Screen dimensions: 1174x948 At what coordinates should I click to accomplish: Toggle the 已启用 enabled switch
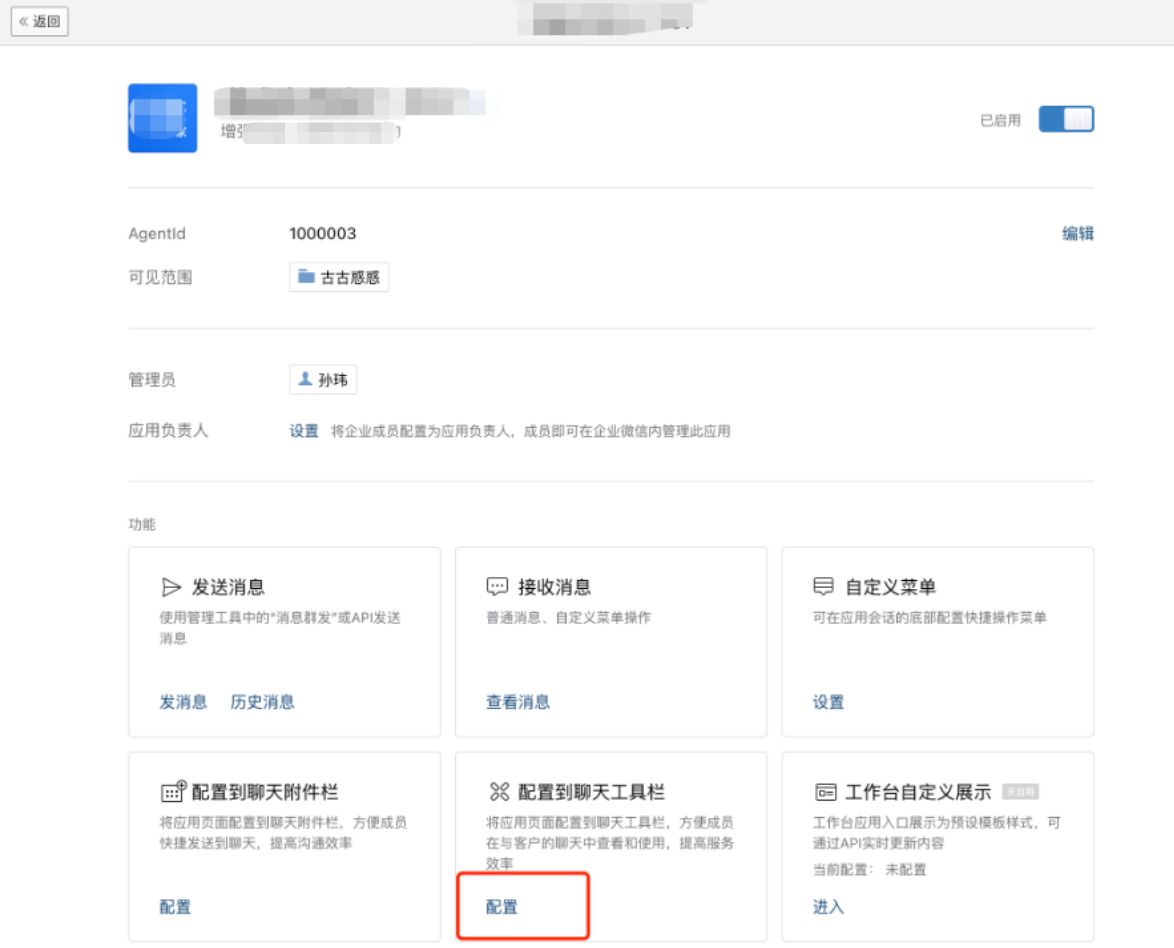pyautogui.click(x=1066, y=119)
